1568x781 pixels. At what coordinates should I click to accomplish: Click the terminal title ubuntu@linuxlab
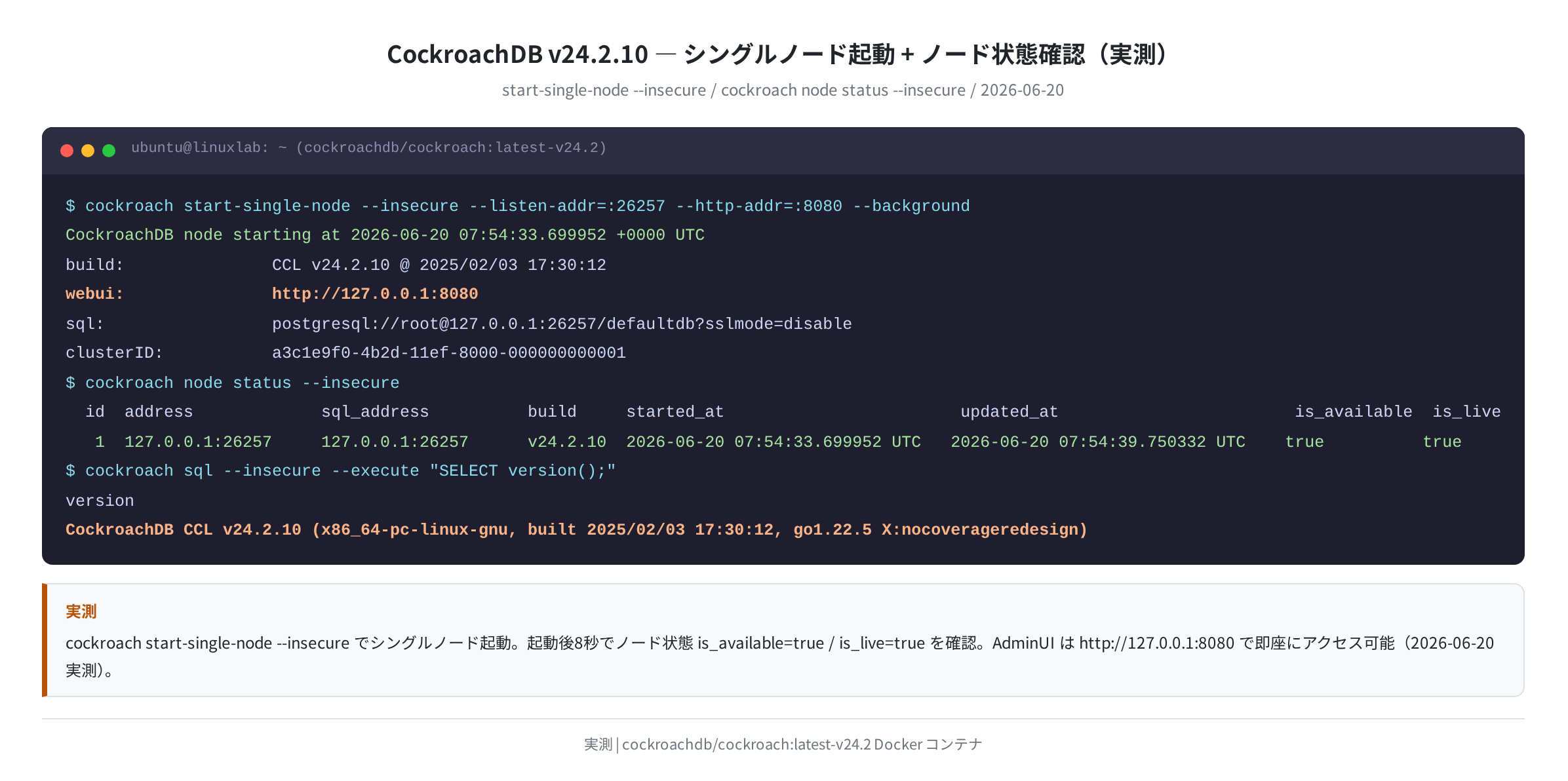tap(369, 147)
